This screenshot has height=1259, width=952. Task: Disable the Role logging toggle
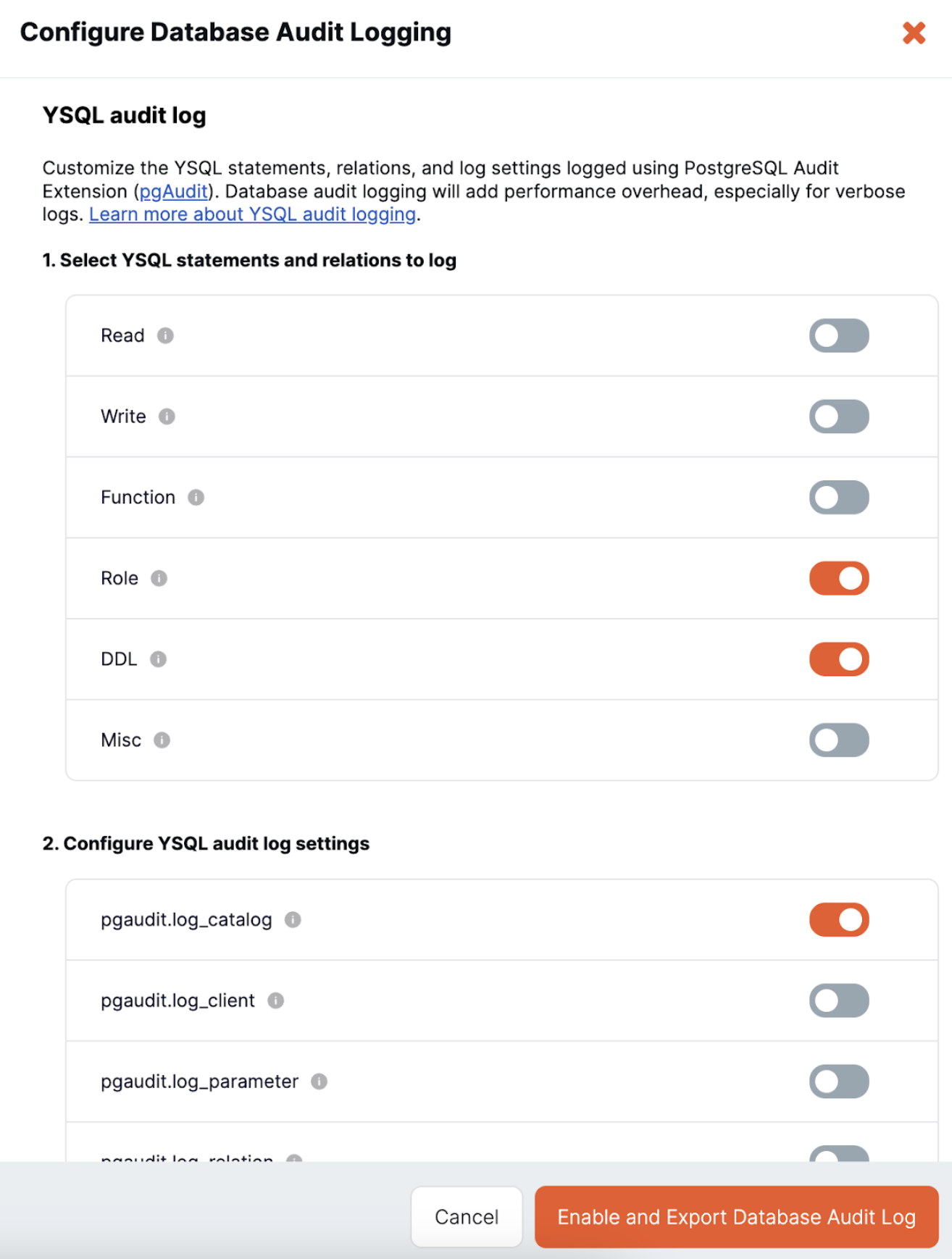pyautogui.click(x=838, y=578)
